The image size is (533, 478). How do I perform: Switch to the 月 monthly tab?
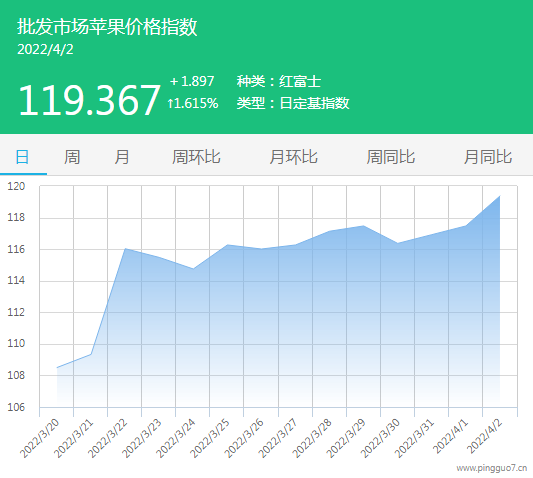click(x=122, y=157)
